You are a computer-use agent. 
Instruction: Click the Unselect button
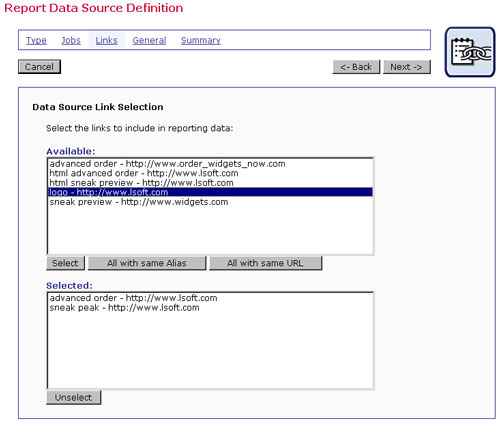point(73,397)
